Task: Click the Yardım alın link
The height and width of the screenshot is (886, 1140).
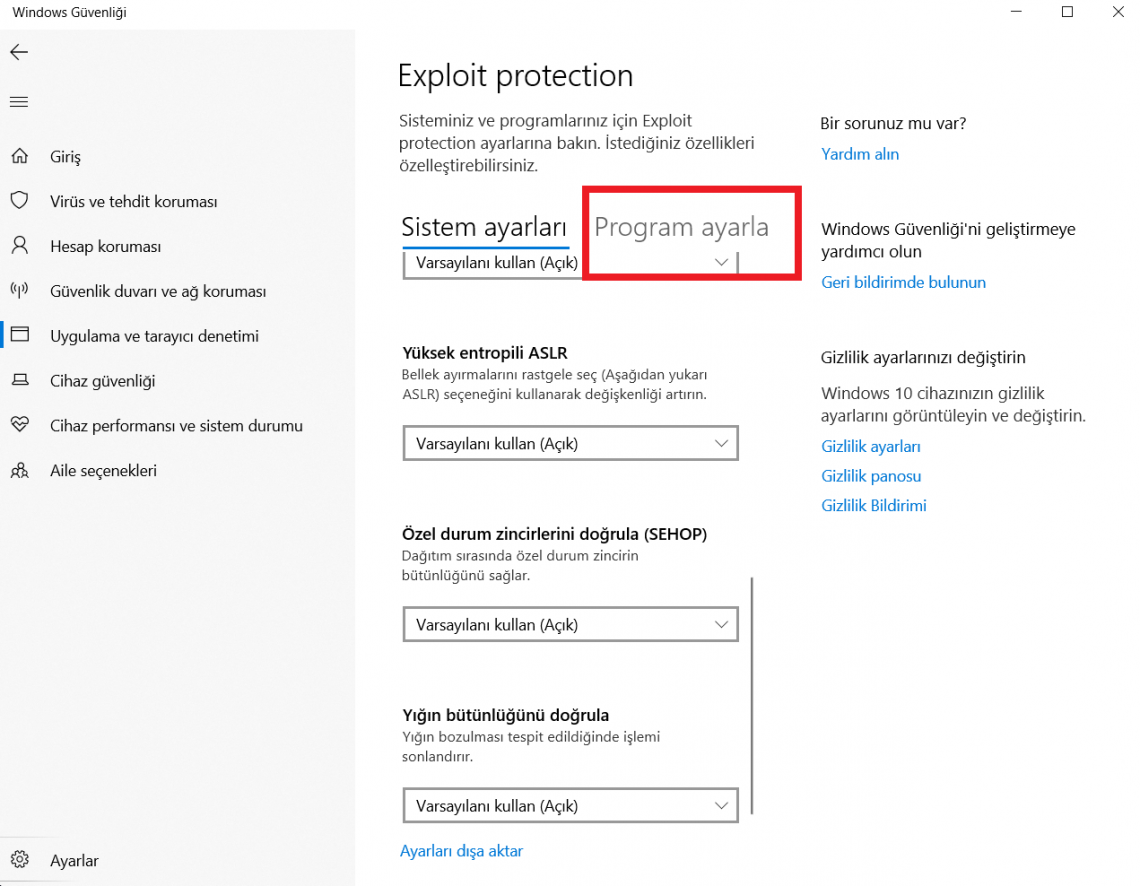Action: point(860,154)
